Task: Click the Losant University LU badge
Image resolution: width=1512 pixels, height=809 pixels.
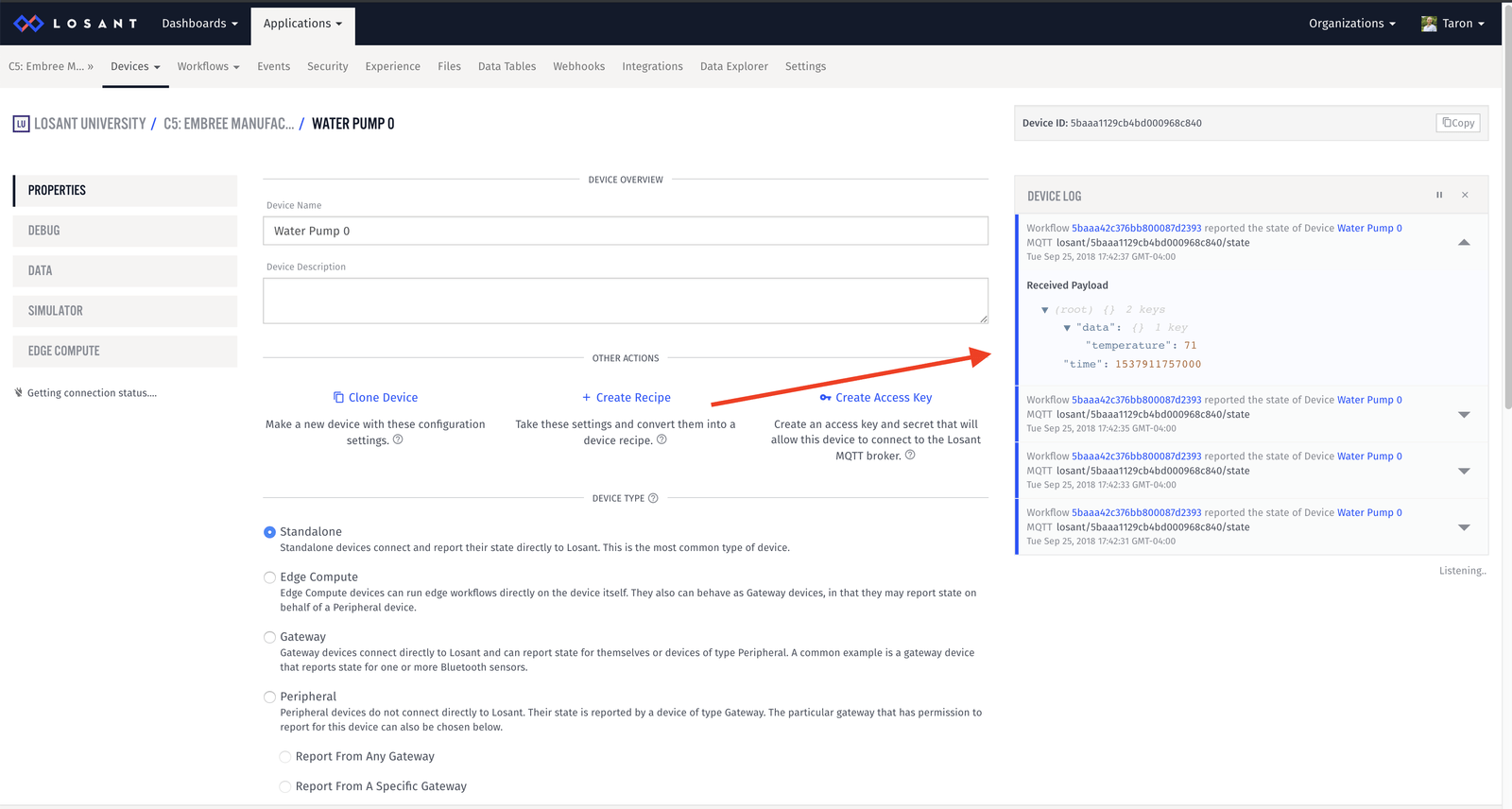Action: coord(21,124)
